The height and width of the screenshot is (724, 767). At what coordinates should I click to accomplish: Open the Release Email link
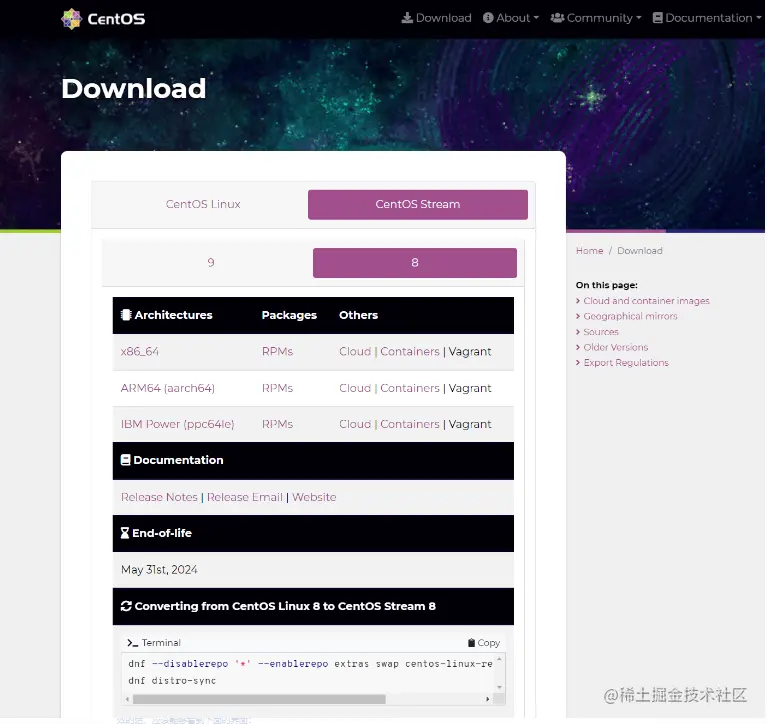pos(245,497)
